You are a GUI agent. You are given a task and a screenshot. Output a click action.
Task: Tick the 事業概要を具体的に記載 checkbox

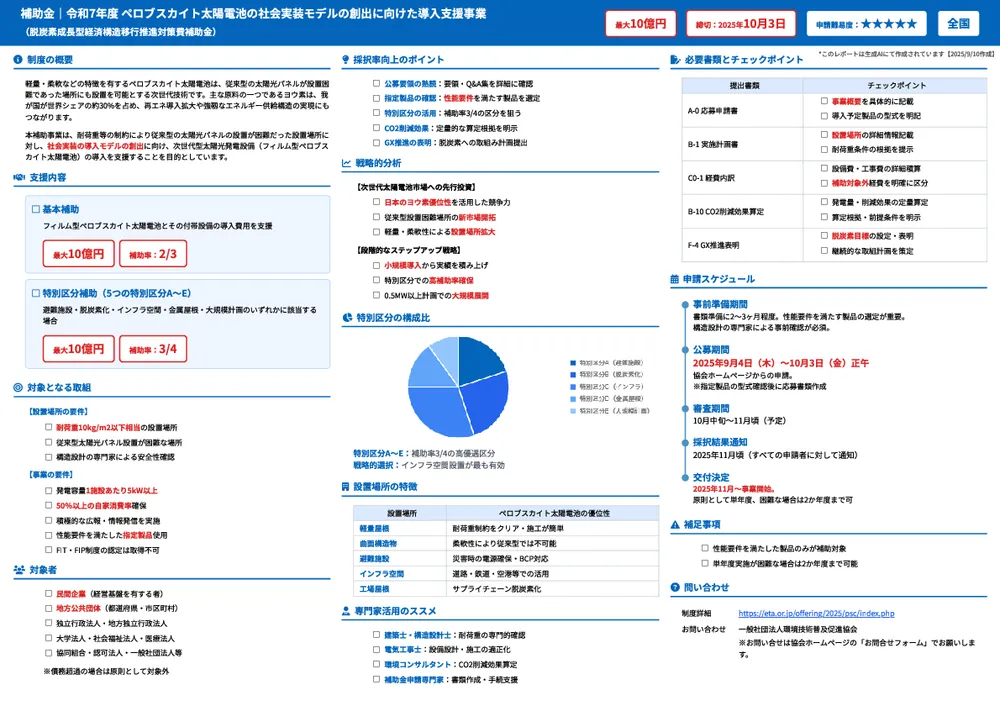click(x=823, y=102)
